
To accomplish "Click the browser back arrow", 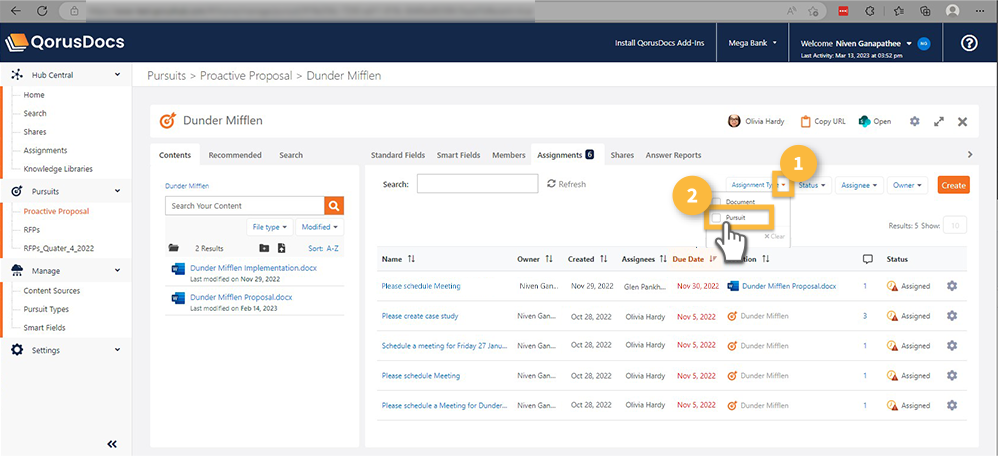I will (15, 11).
